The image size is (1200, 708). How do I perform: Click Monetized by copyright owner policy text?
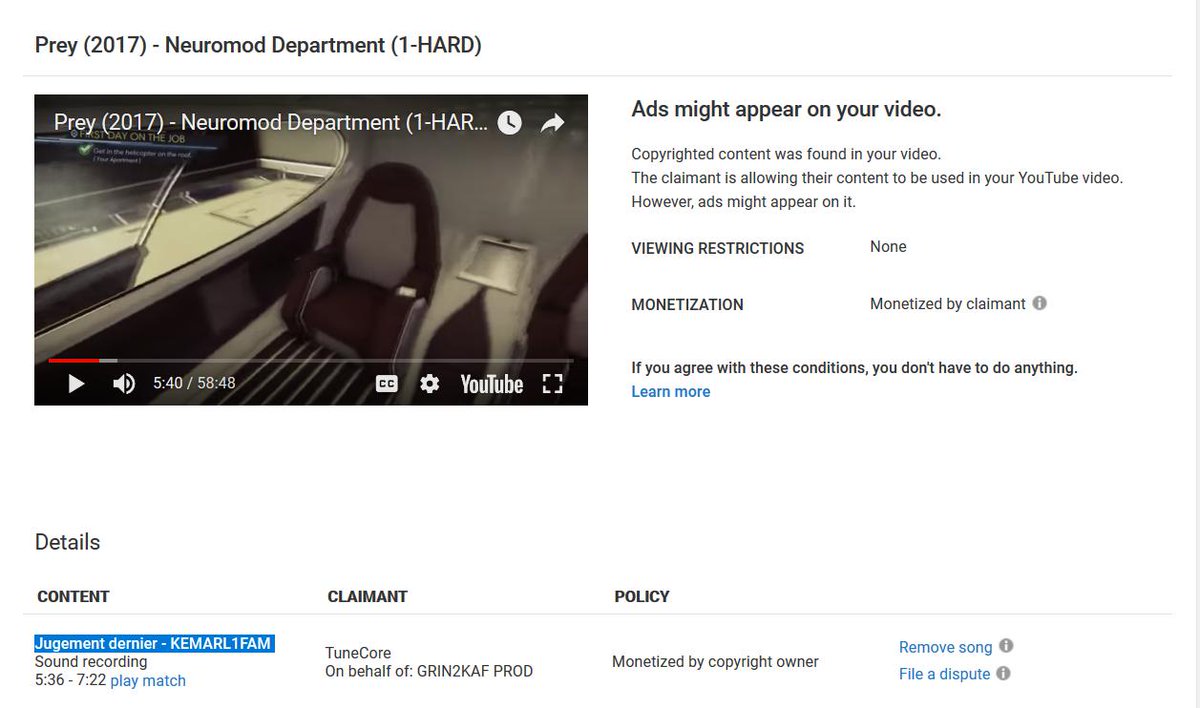click(x=715, y=661)
